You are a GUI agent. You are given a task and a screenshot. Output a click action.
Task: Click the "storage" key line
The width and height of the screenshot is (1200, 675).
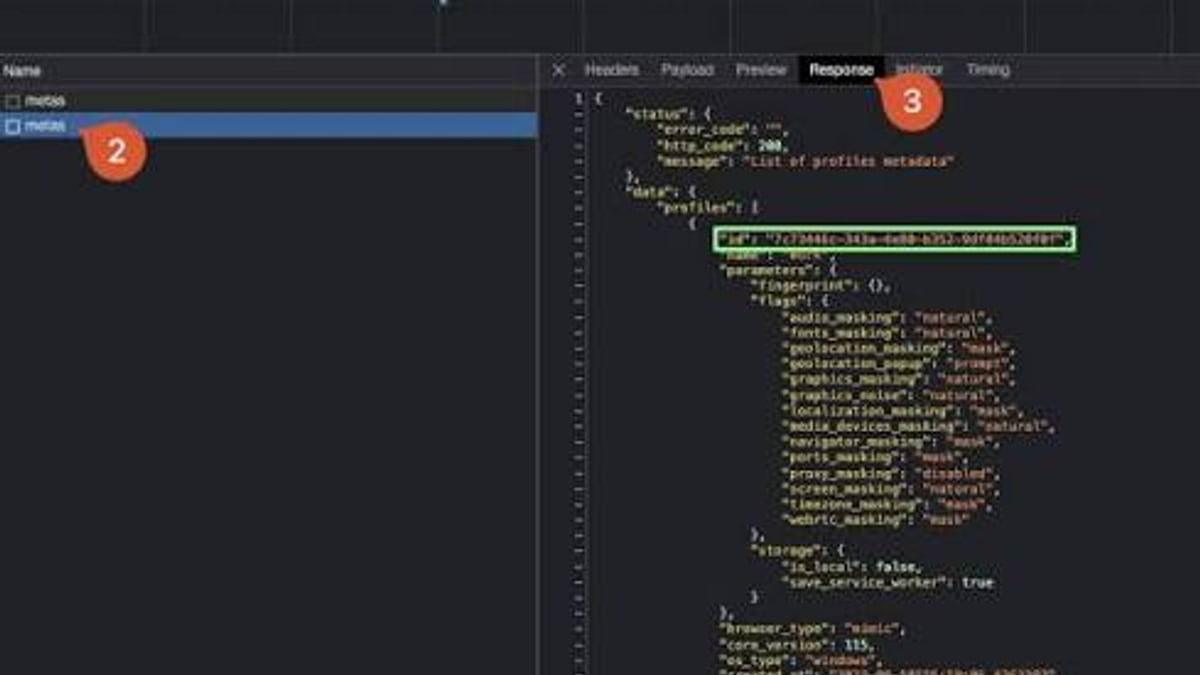[x=797, y=551]
